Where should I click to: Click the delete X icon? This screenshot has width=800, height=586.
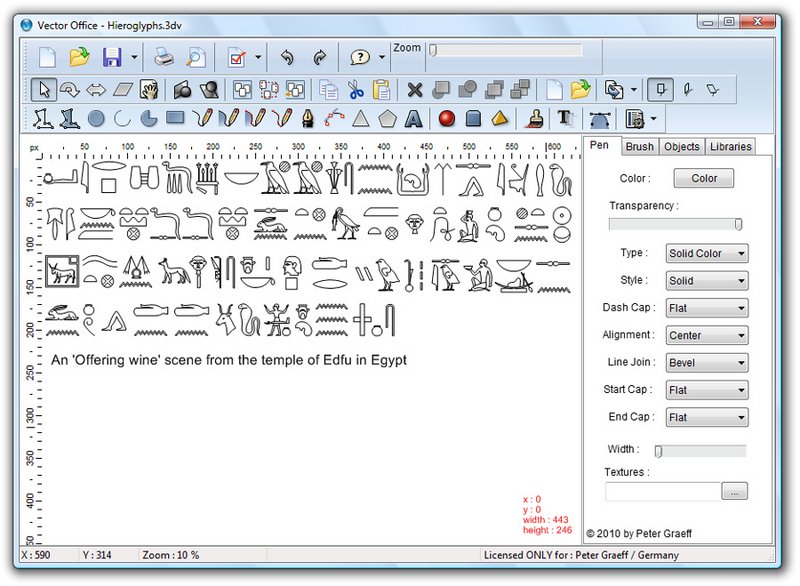click(415, 90)
